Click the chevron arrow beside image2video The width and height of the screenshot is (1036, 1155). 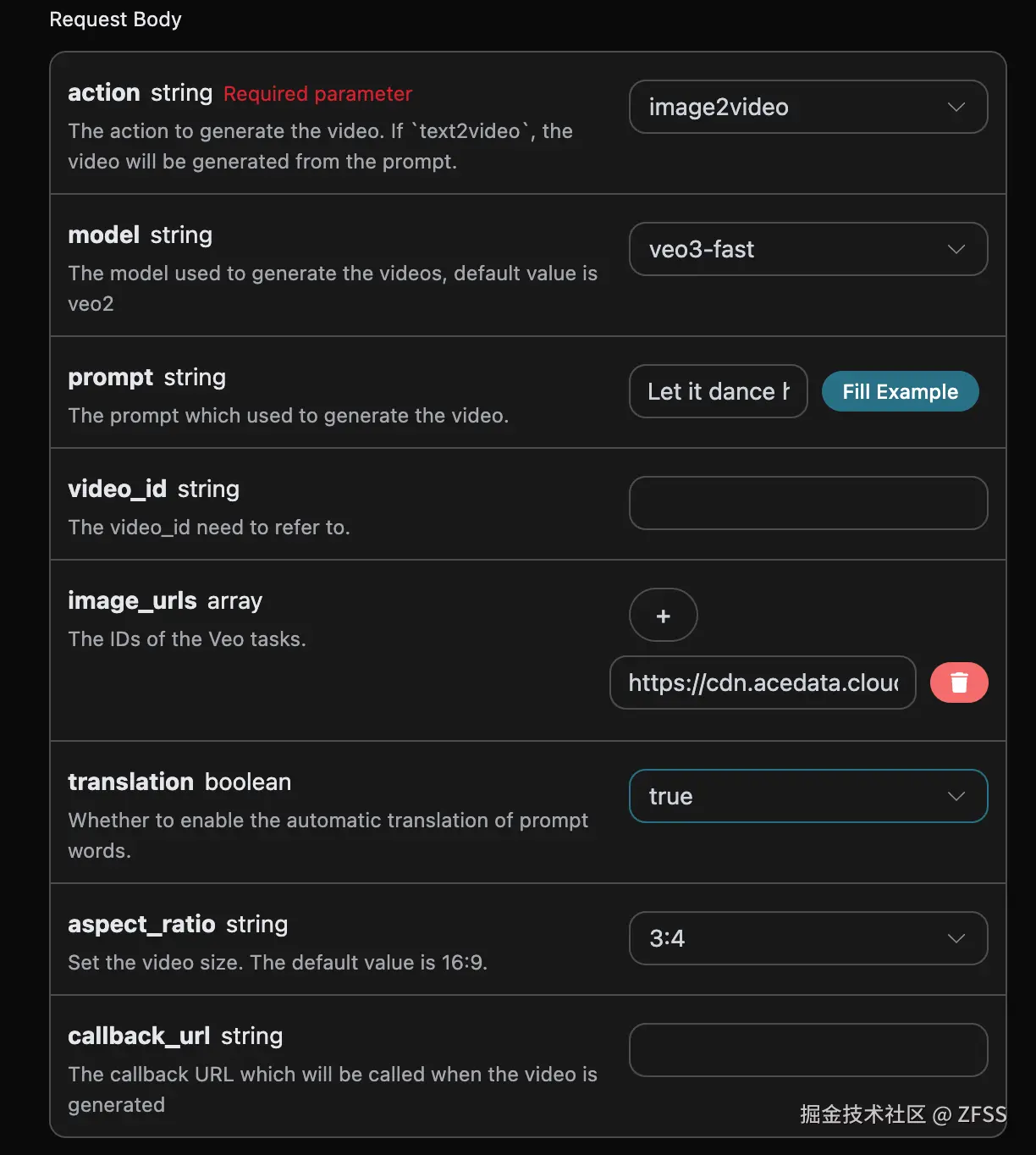coord(956,108)
